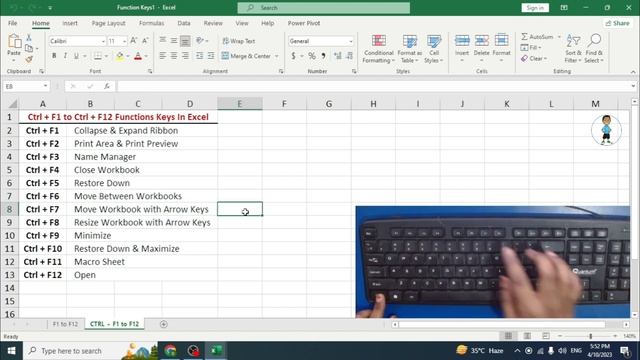Click Increase Decimal icon

click(338, 56)
